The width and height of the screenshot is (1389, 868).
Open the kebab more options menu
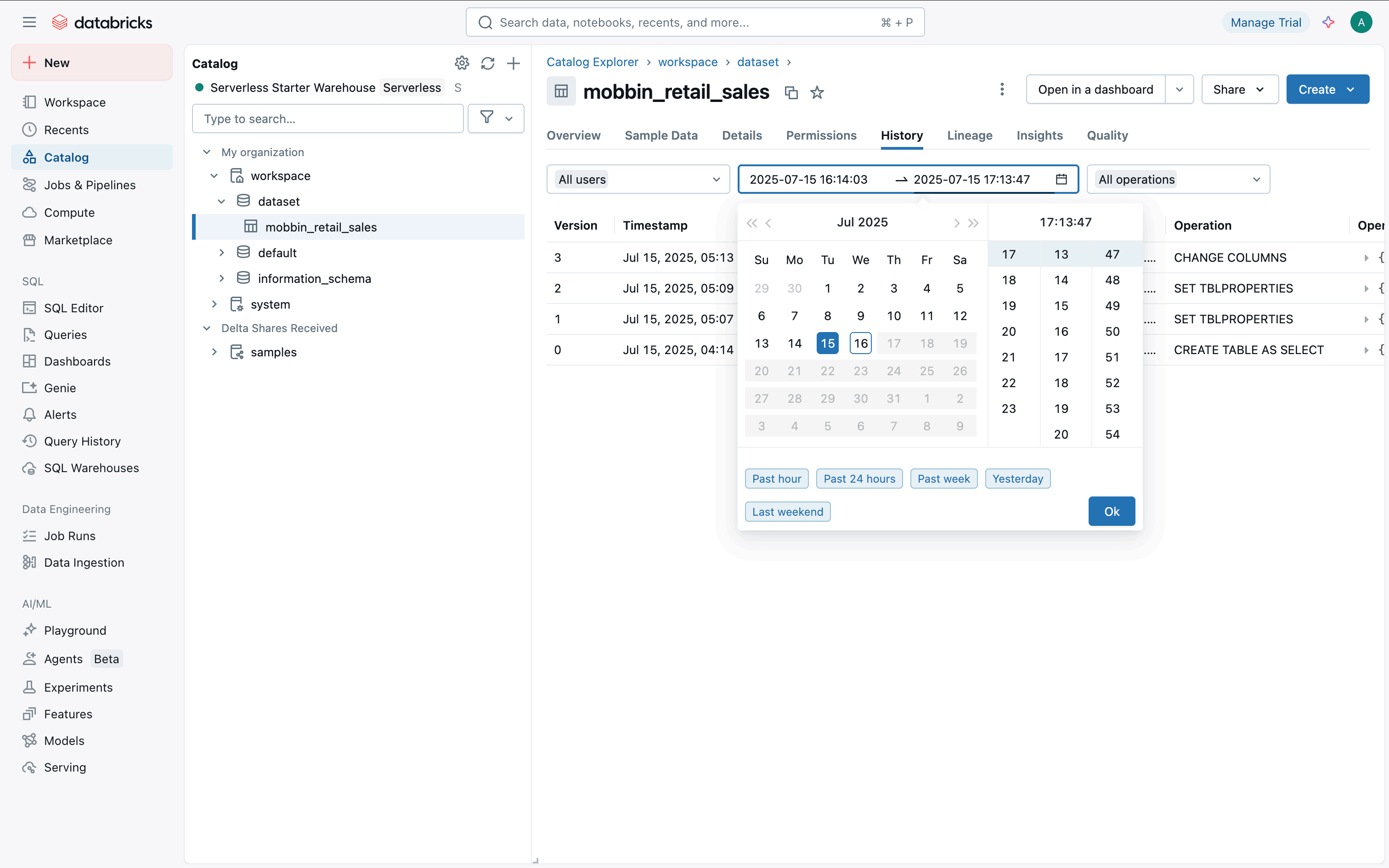point(1002,90)
